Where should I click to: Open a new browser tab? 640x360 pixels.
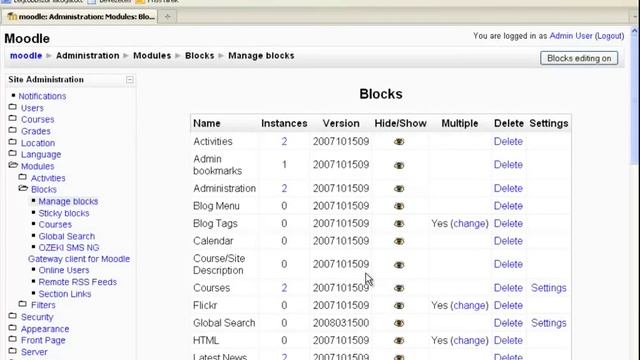click(167, 17)
